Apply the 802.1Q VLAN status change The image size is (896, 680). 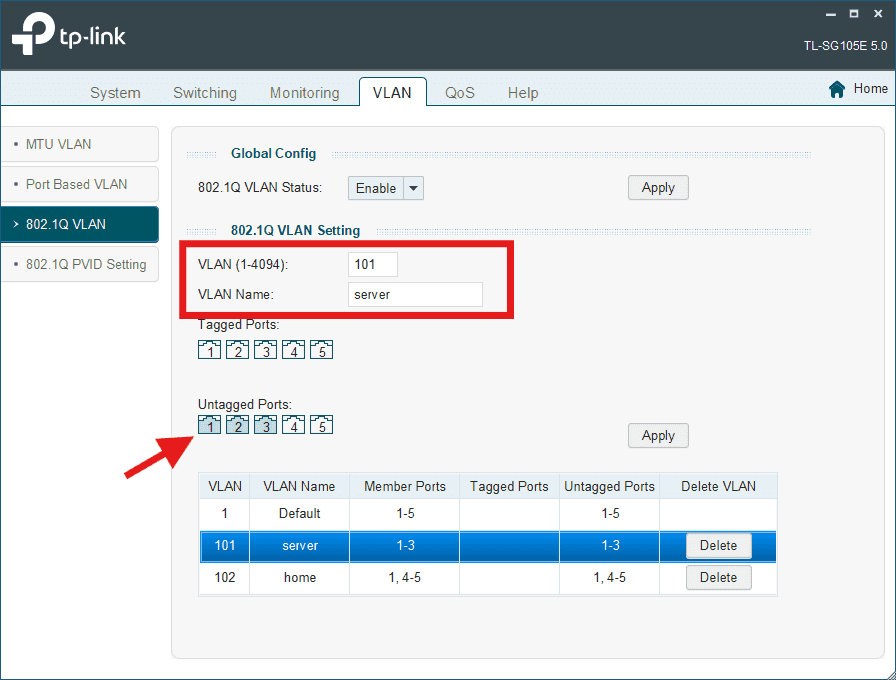657,187
